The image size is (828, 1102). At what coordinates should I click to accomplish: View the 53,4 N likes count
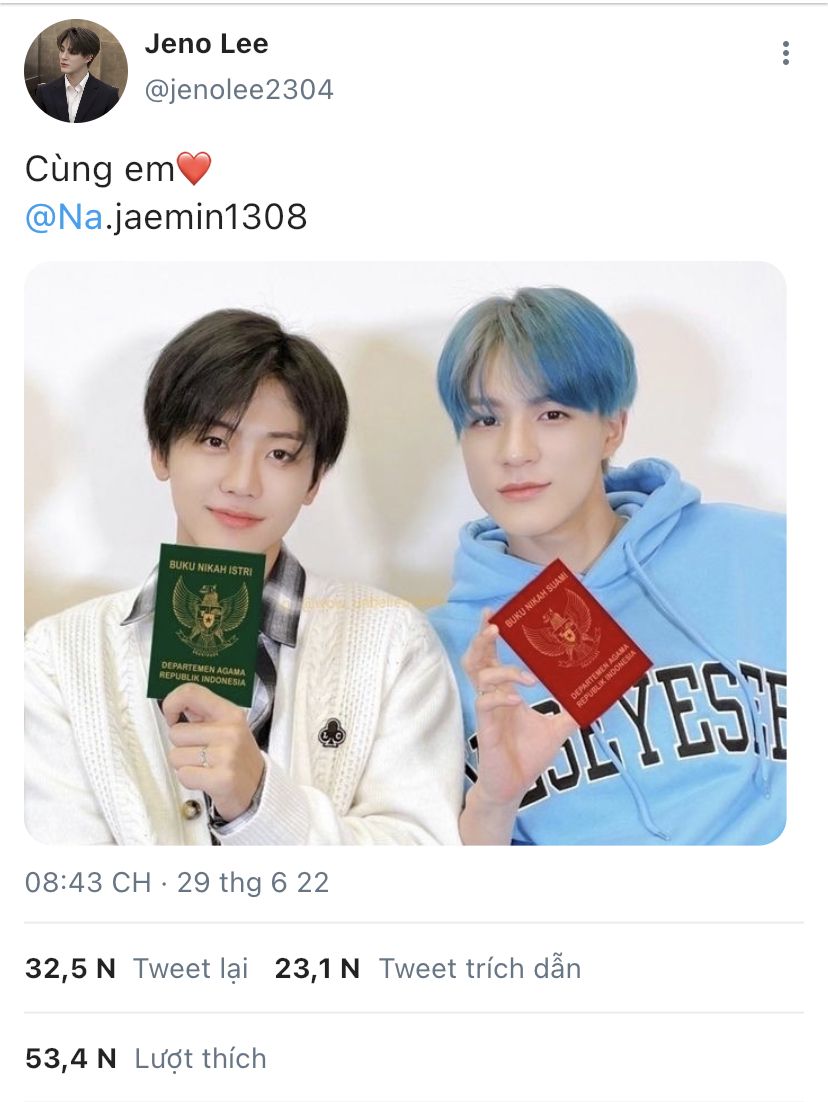[70, 1058]
